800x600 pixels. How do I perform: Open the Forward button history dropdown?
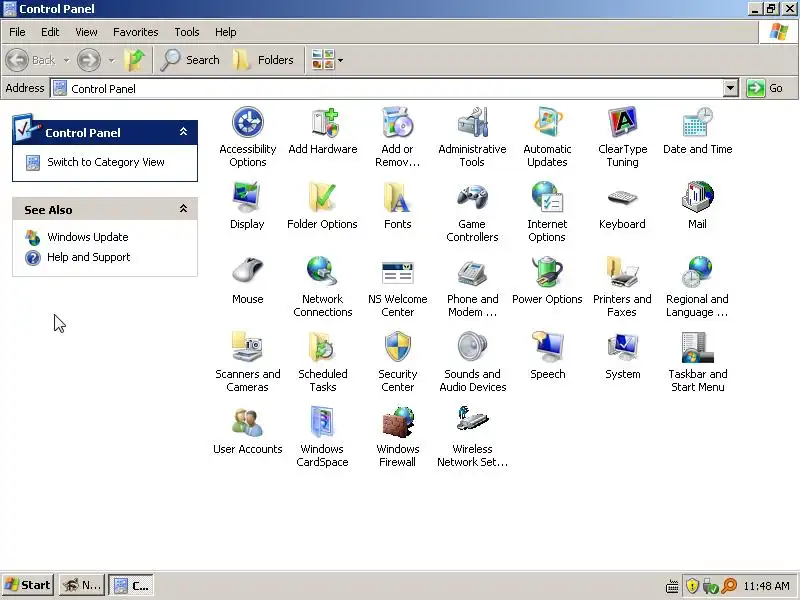pos(112,60)
